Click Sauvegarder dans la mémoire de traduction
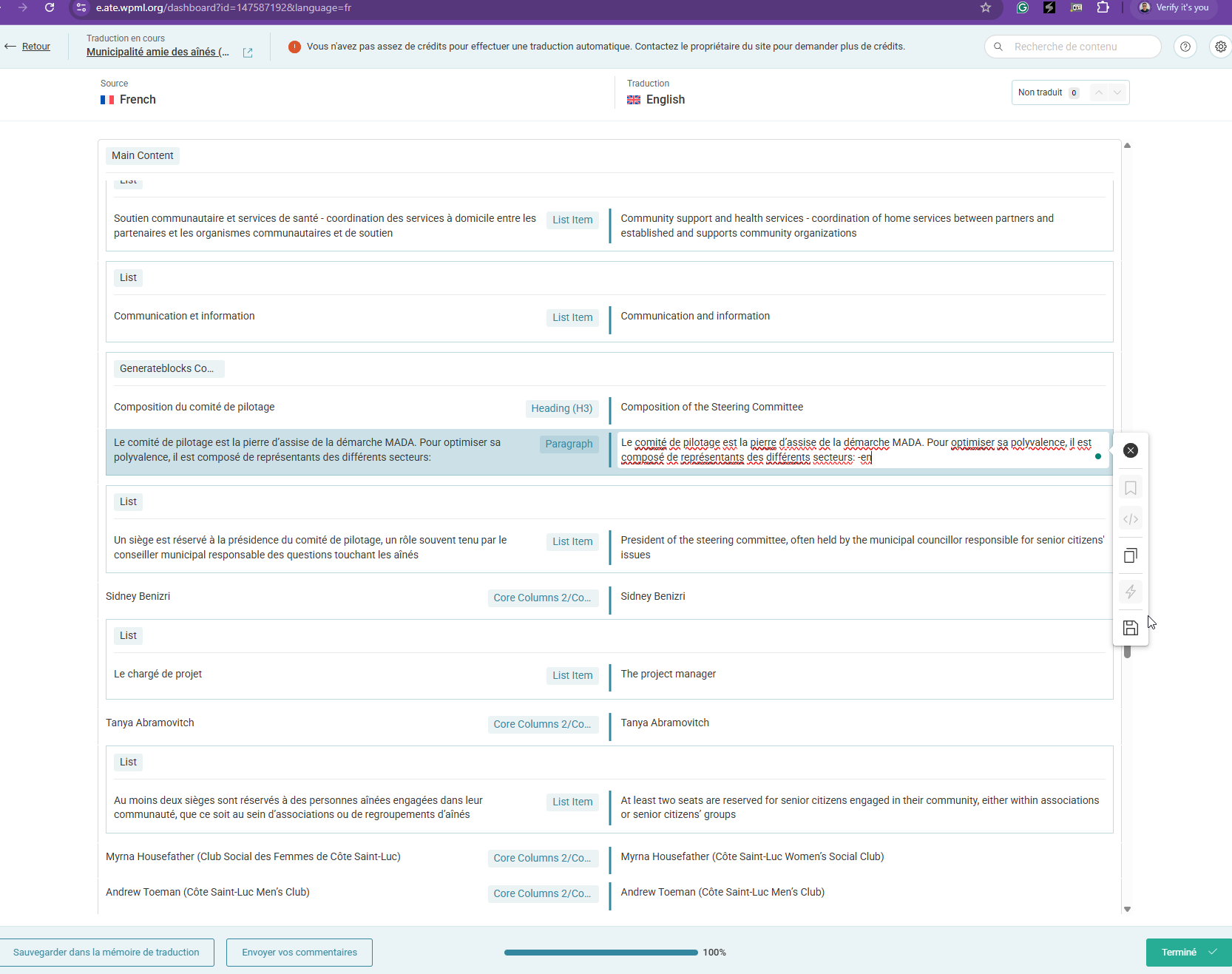 pos(106,953)
